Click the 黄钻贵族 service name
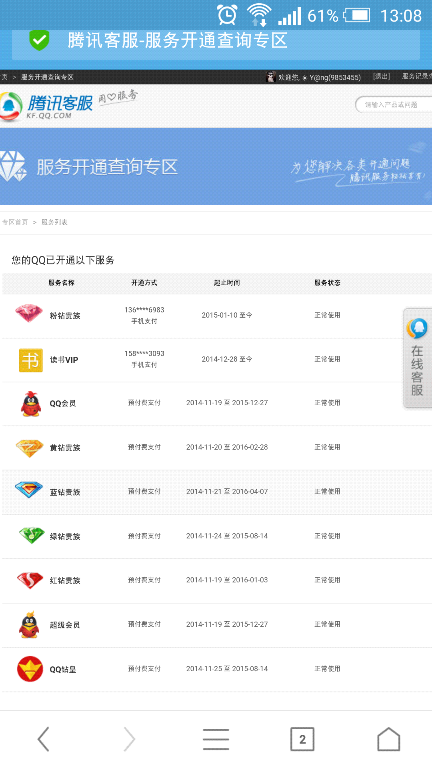432x768 pixels. (65, 448)
